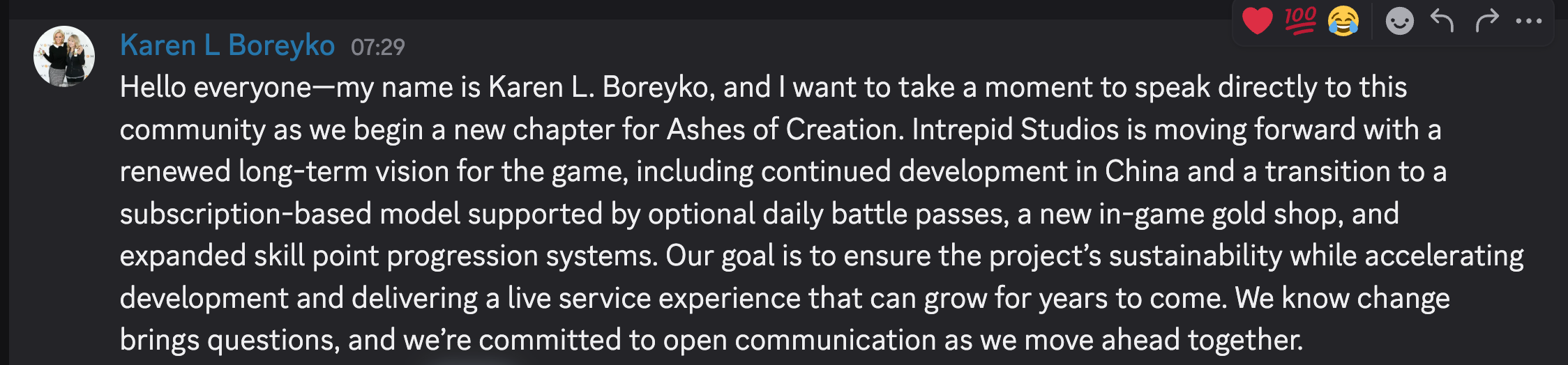
Task: Reply to Karen's message
Action: coord(1442,21)
